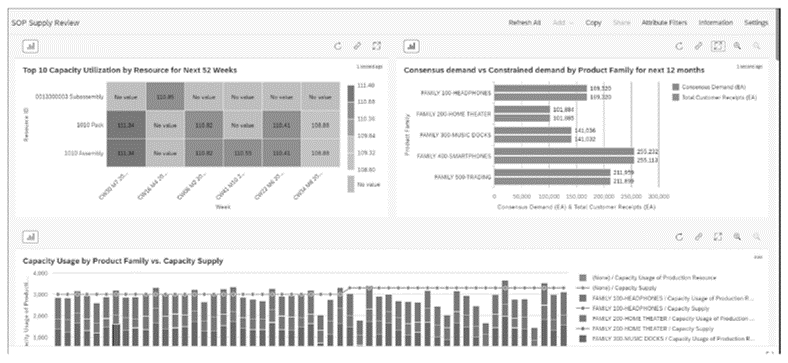Screen dimensions: 788x363
Task: Click link icon of Consensus demand chart
Action: tap(698, 46)
